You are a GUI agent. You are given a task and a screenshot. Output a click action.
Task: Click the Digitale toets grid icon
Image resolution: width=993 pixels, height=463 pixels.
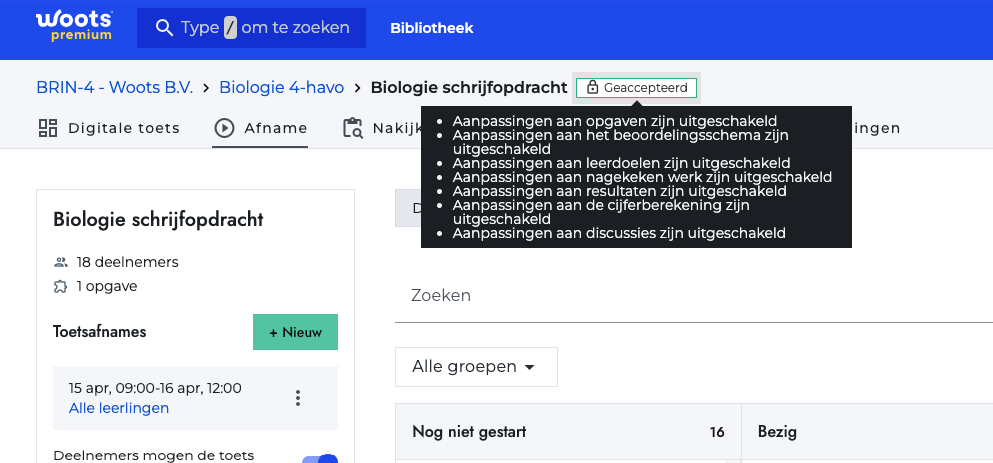(x=48, y=128)
